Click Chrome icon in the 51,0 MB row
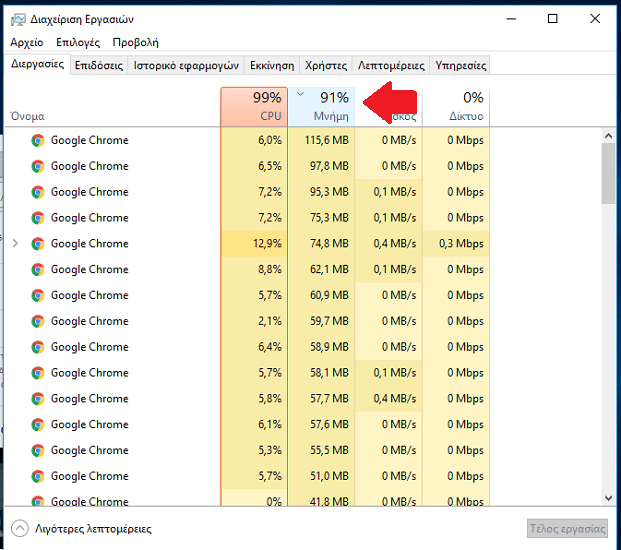 tap(38, 476)
